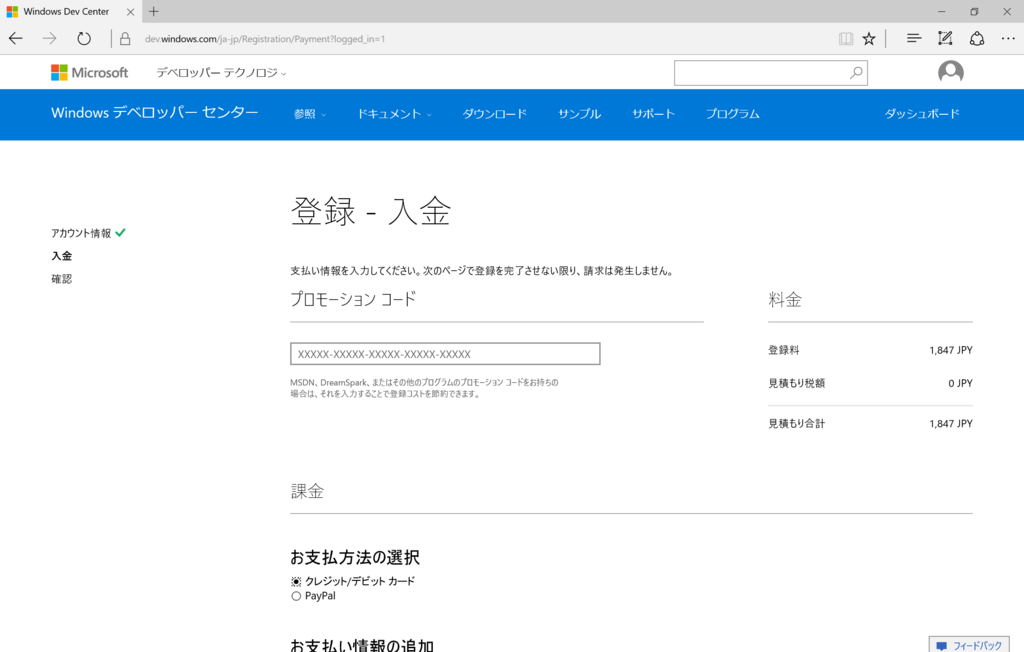Restore down the browser window
The width and height of the screenshot is (1024, 652).
click(x=974, y=11)
